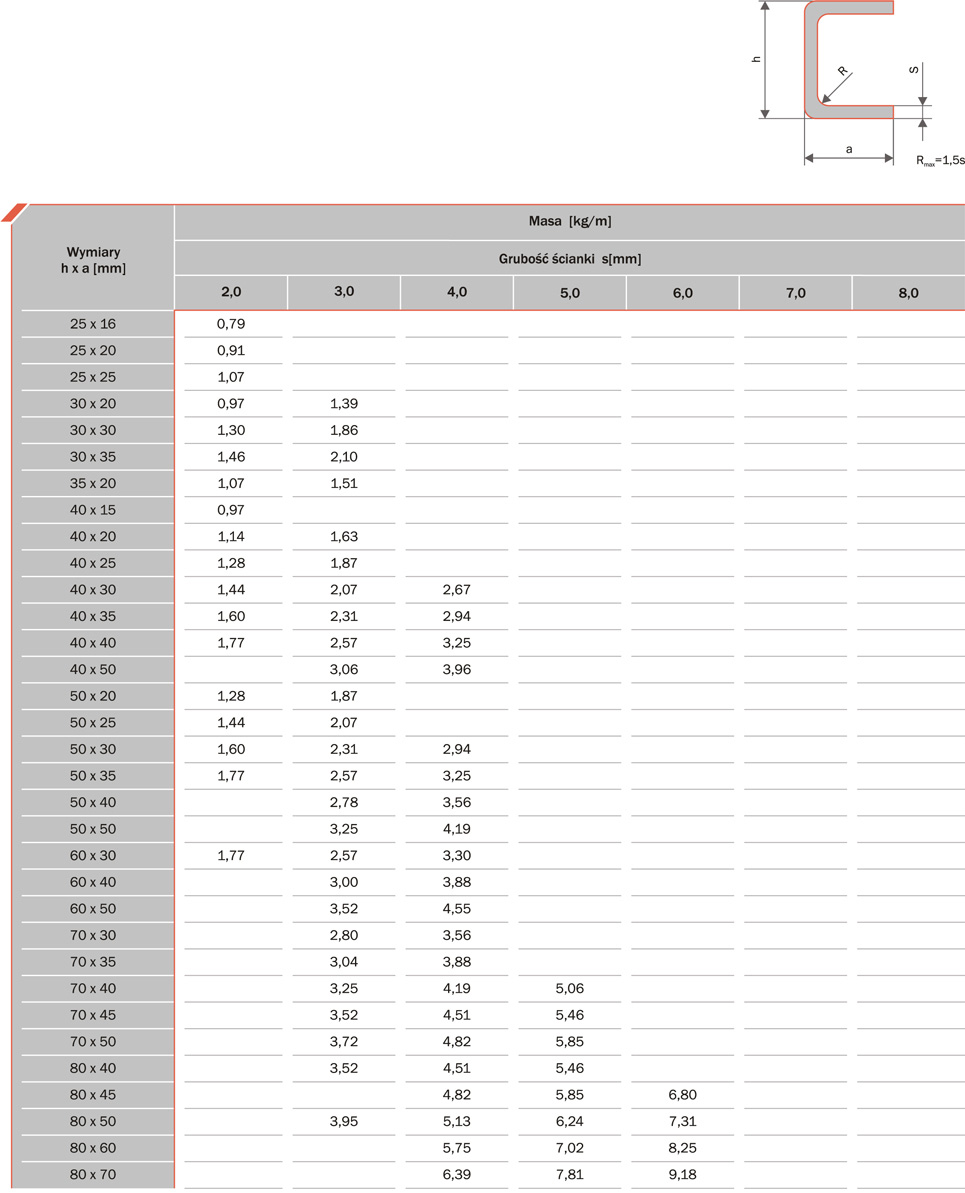Click the 40 x 25 row label
Image resolution: width=965 pixels, height=1193 pixels.
tap(93, 563)
